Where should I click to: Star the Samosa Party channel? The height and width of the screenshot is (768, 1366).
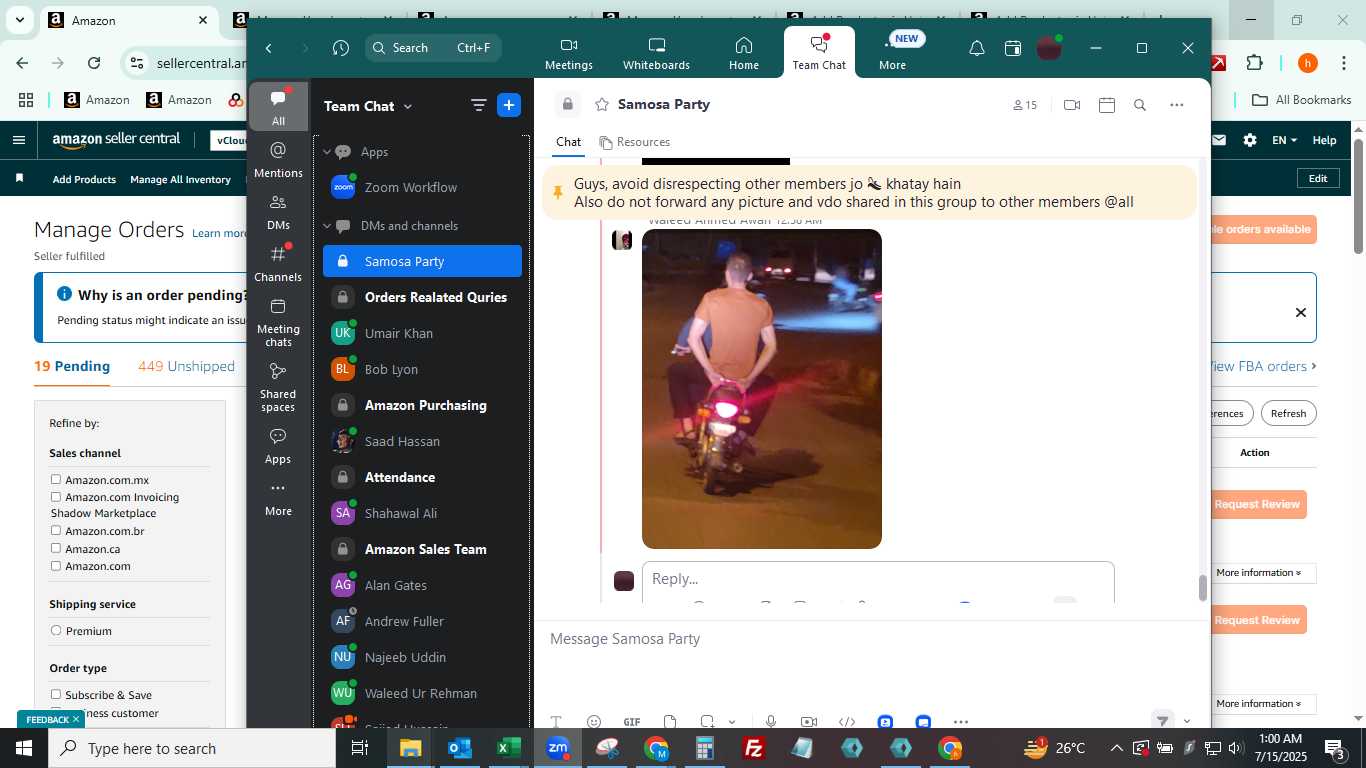pyautogui.click(x=602, y=104)
